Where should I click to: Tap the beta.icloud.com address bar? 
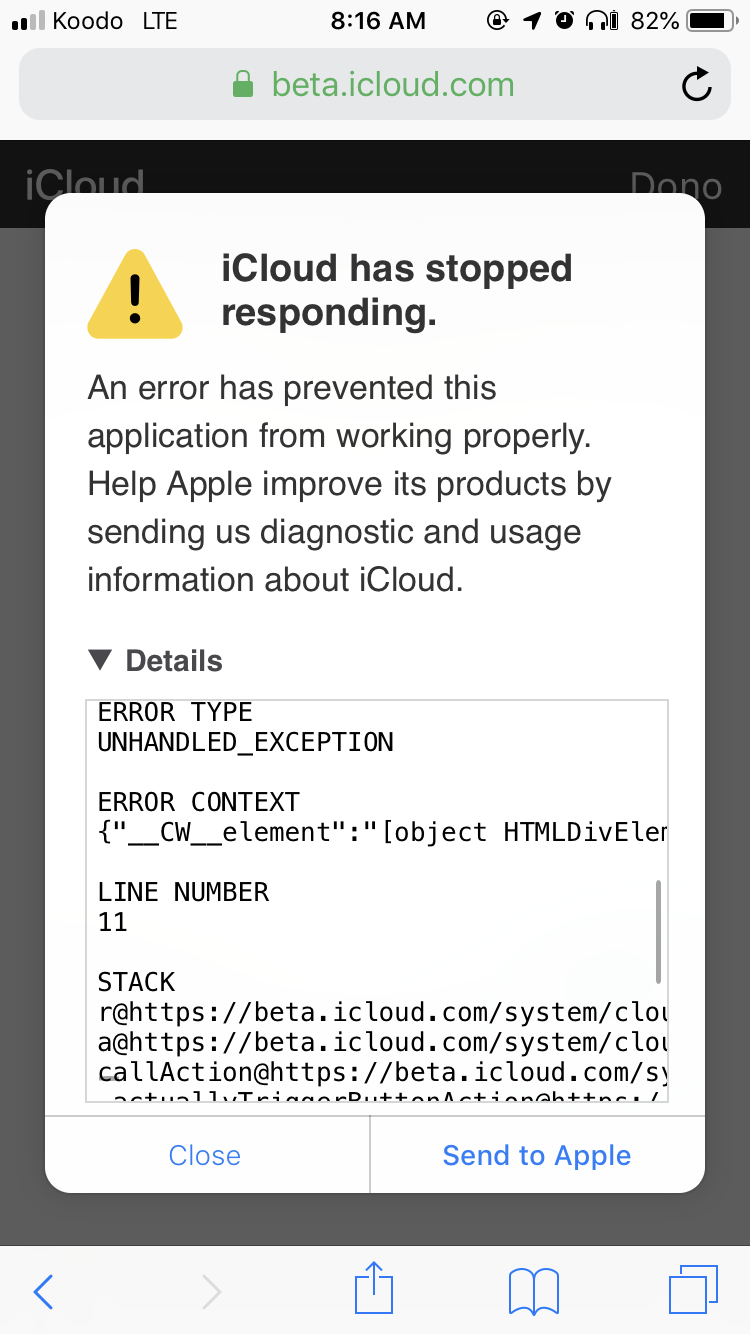pos(375,84)
